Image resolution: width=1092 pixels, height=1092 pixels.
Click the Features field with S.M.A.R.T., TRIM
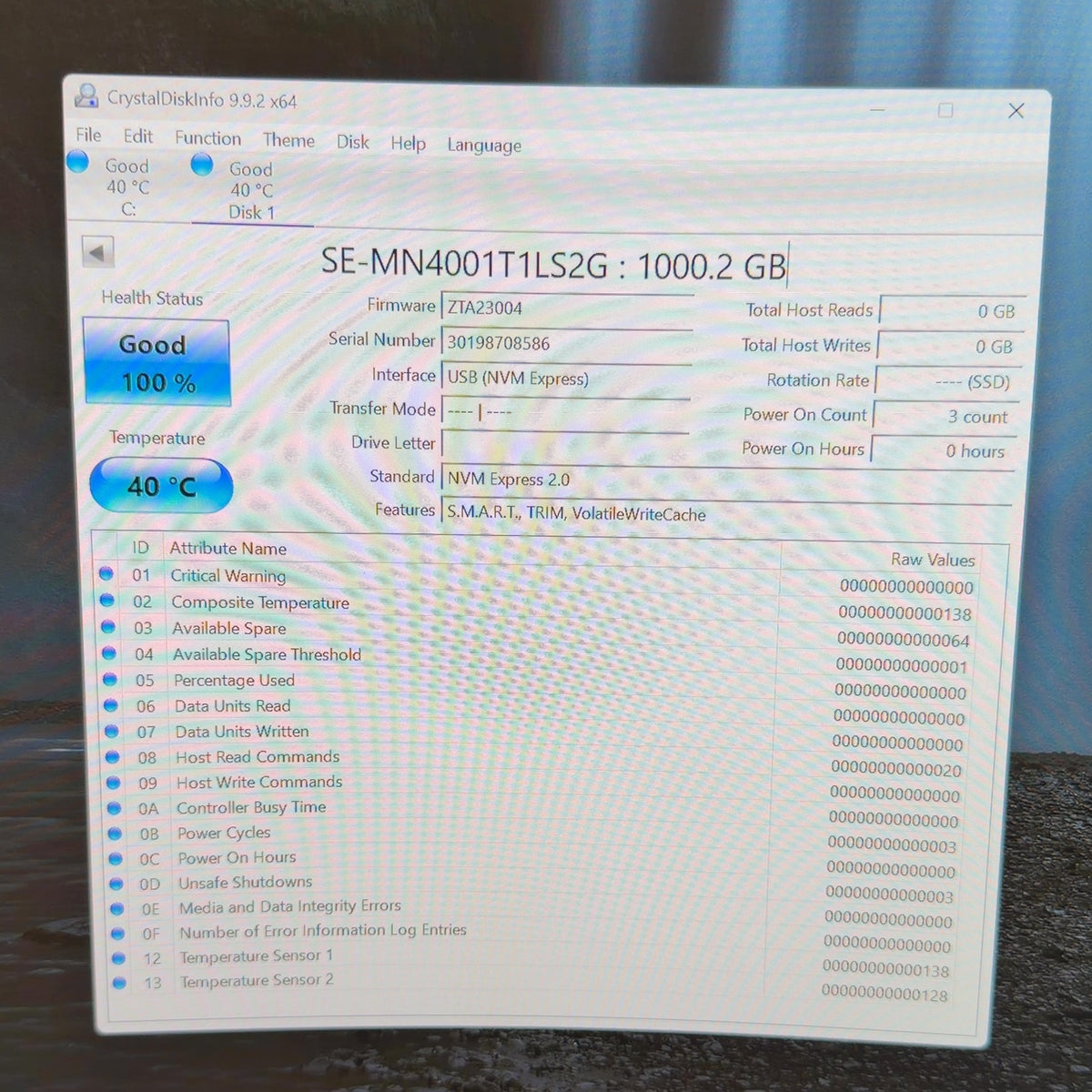(x=726, y=514)
